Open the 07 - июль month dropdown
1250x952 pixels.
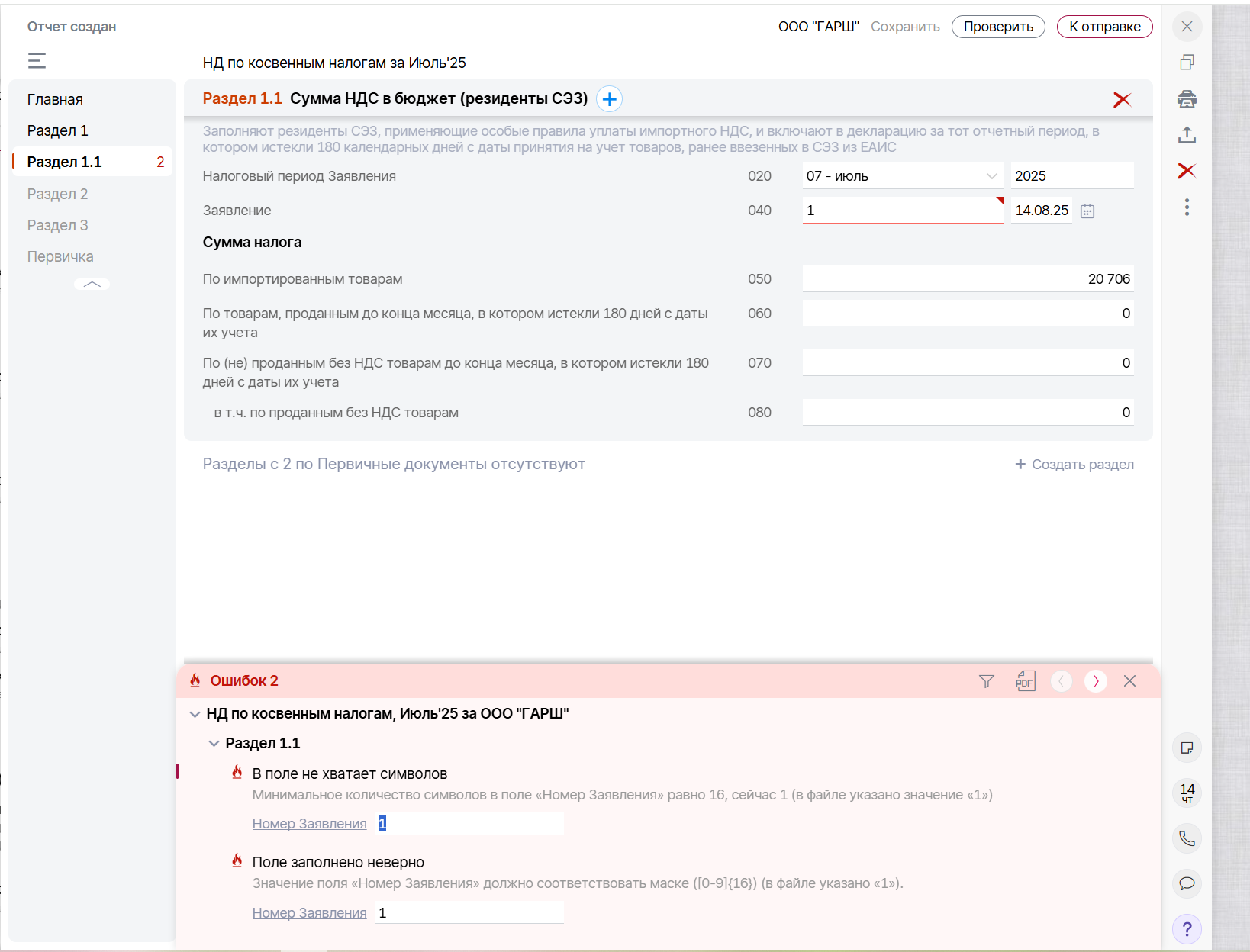903,176
